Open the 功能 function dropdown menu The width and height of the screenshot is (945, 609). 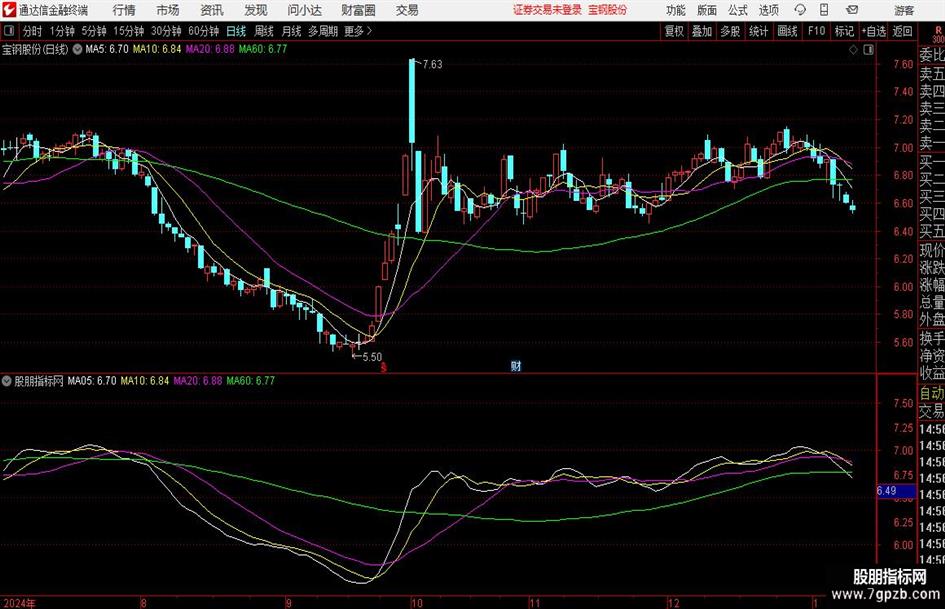click(676, 10)
